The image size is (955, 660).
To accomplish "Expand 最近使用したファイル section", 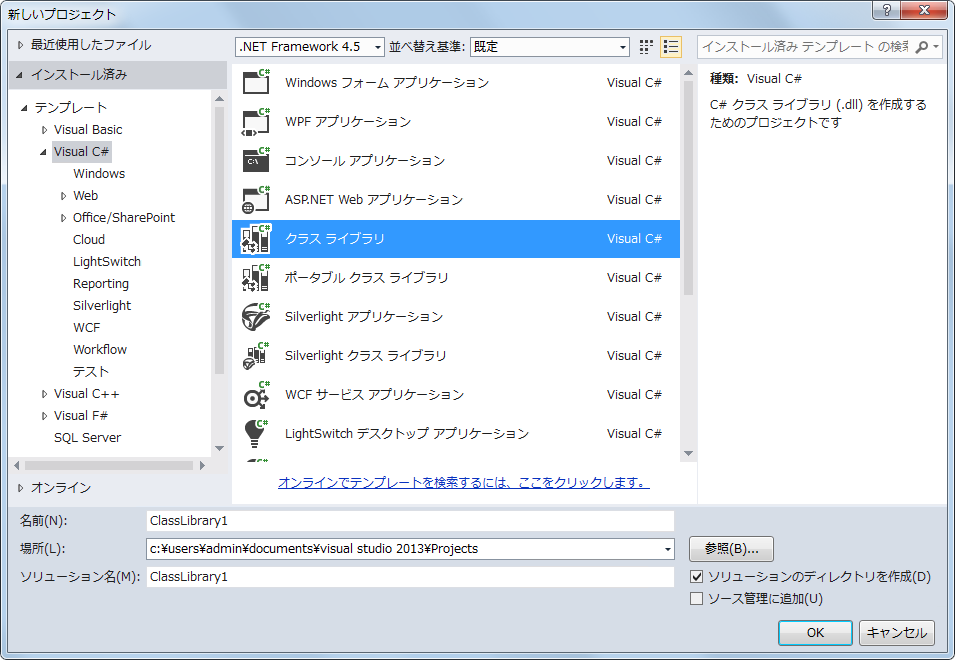I will click(20, 45).
